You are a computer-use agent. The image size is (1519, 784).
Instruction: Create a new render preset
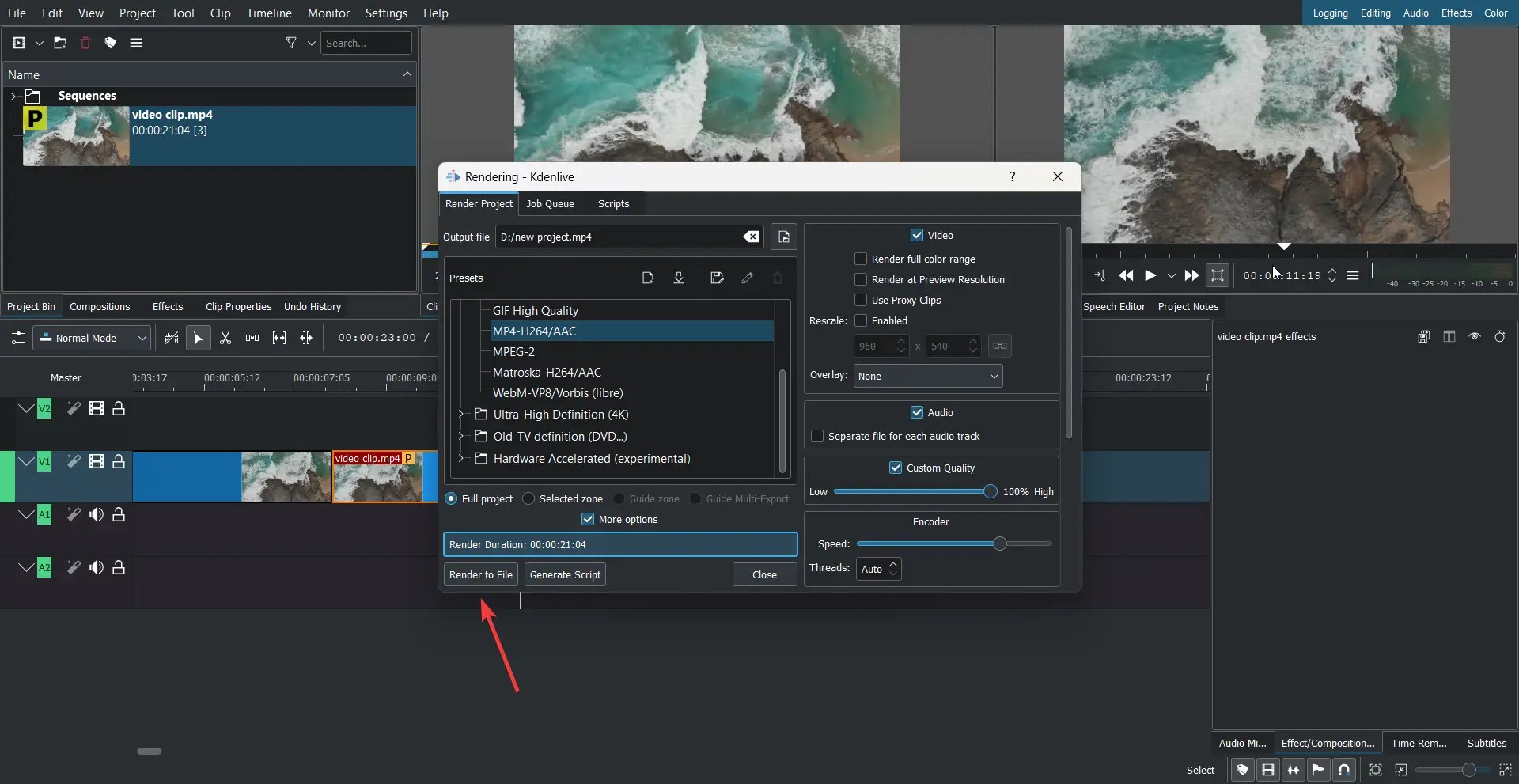648,278
